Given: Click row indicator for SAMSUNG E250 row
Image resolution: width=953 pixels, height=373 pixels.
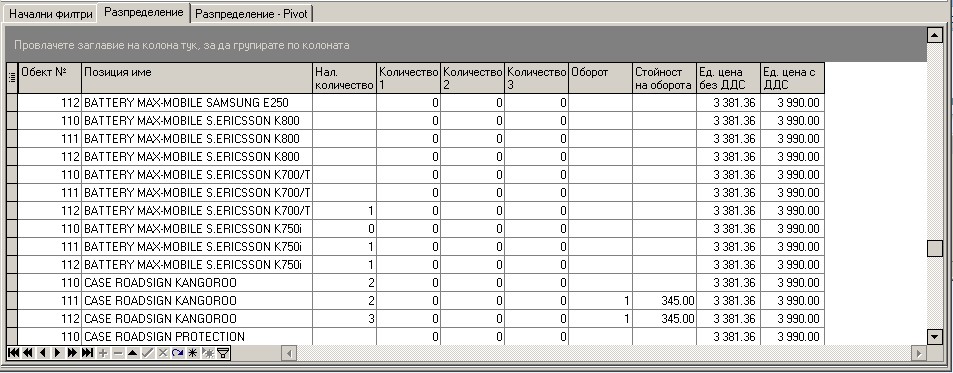Looking at the screenshot, I should coord(12,103).
